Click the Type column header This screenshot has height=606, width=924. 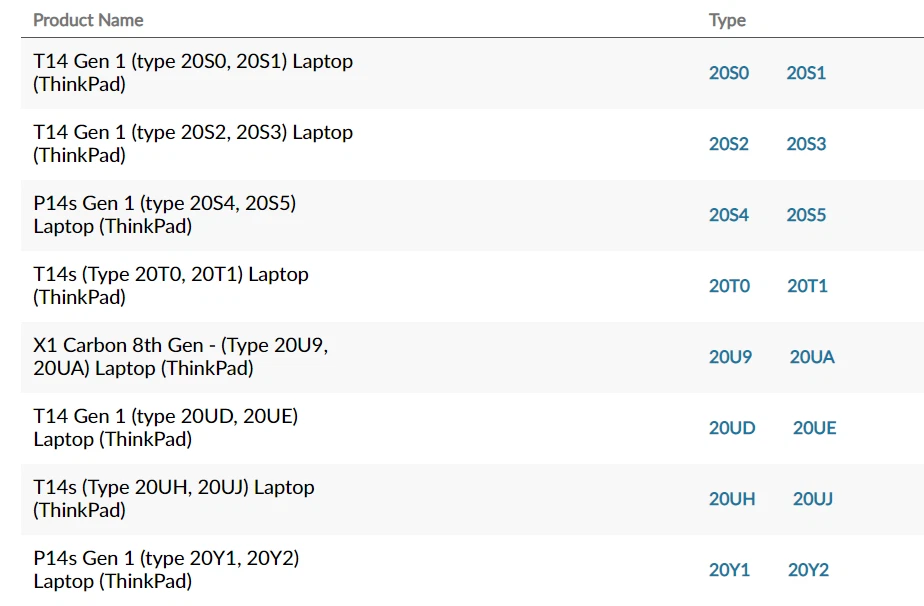pos(727,20)
